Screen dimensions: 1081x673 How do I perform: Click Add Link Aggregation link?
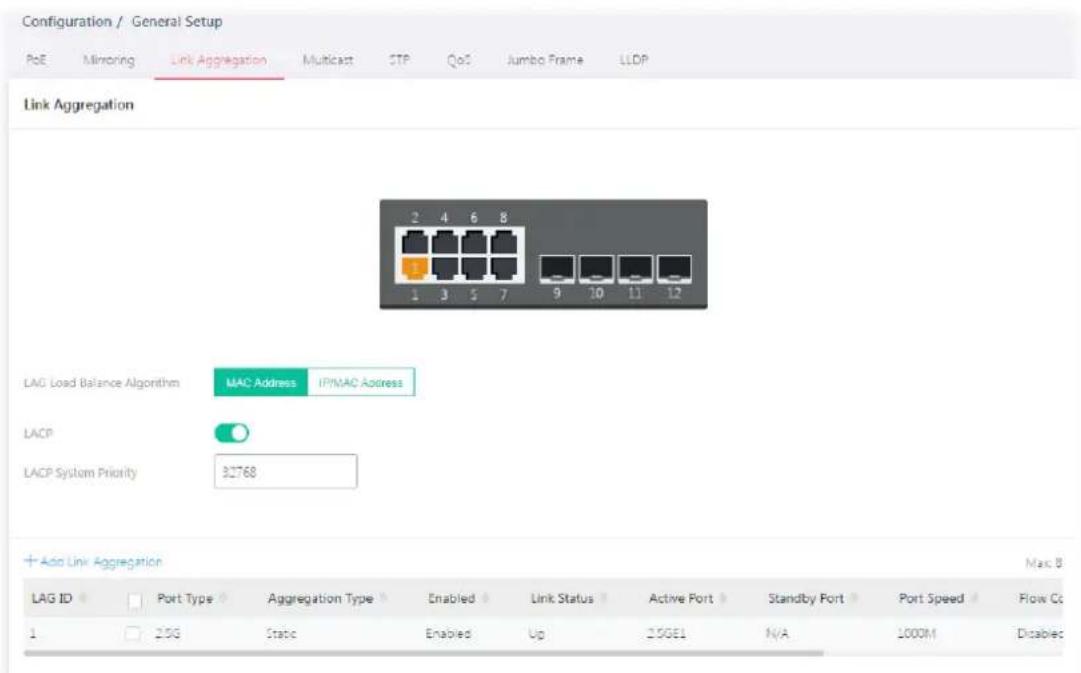(93, 561)
